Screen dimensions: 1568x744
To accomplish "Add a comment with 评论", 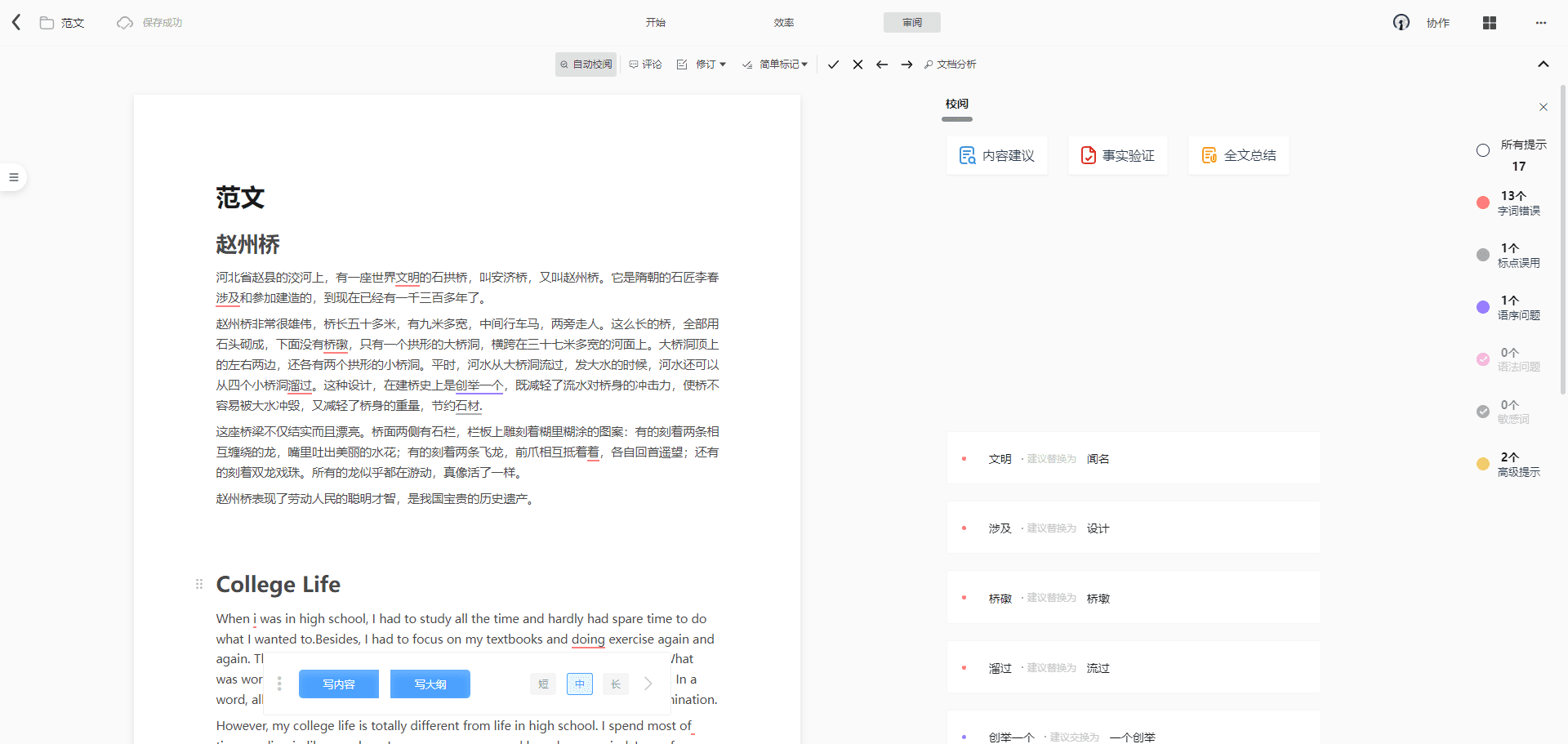I will point(645,65).
